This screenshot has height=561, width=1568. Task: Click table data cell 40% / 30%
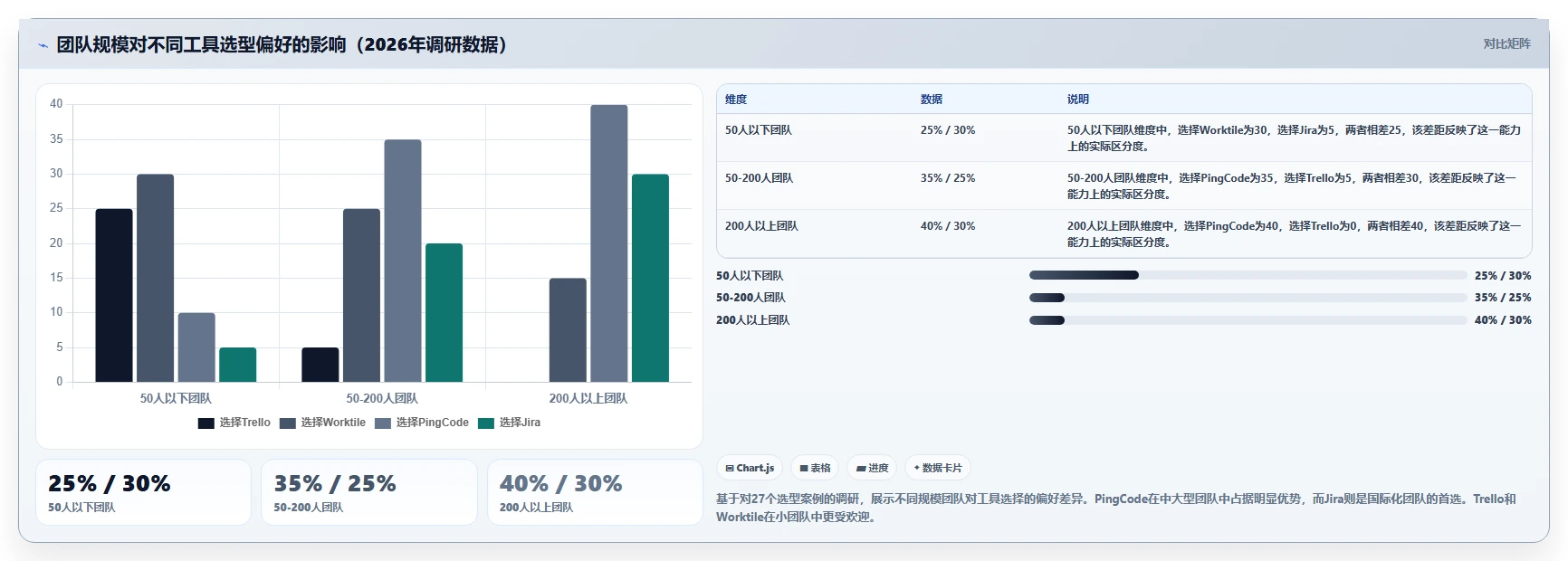(x=948, y=226)
